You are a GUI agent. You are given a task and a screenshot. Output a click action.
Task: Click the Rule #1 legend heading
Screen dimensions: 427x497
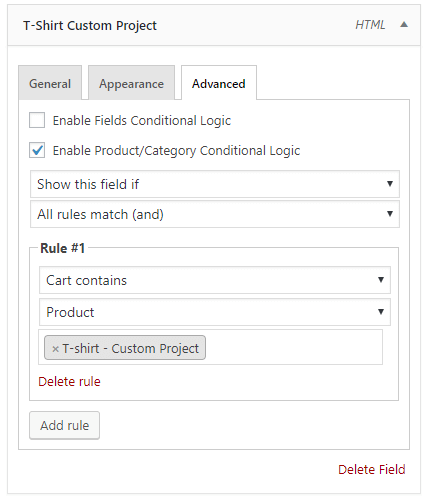pos(62,248)
